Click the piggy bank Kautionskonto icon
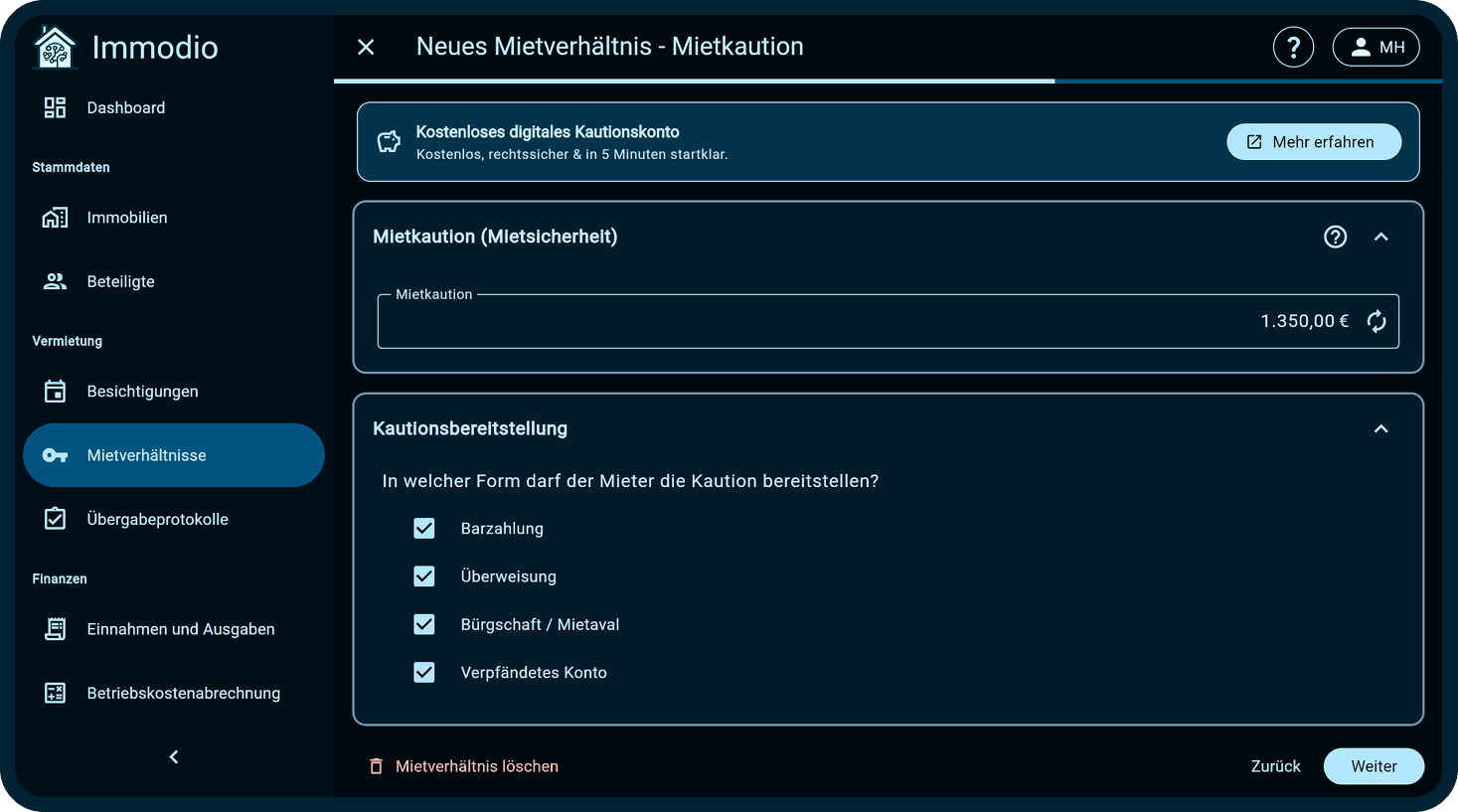This screenshot has width=1458, height=812. coord(389,142)
